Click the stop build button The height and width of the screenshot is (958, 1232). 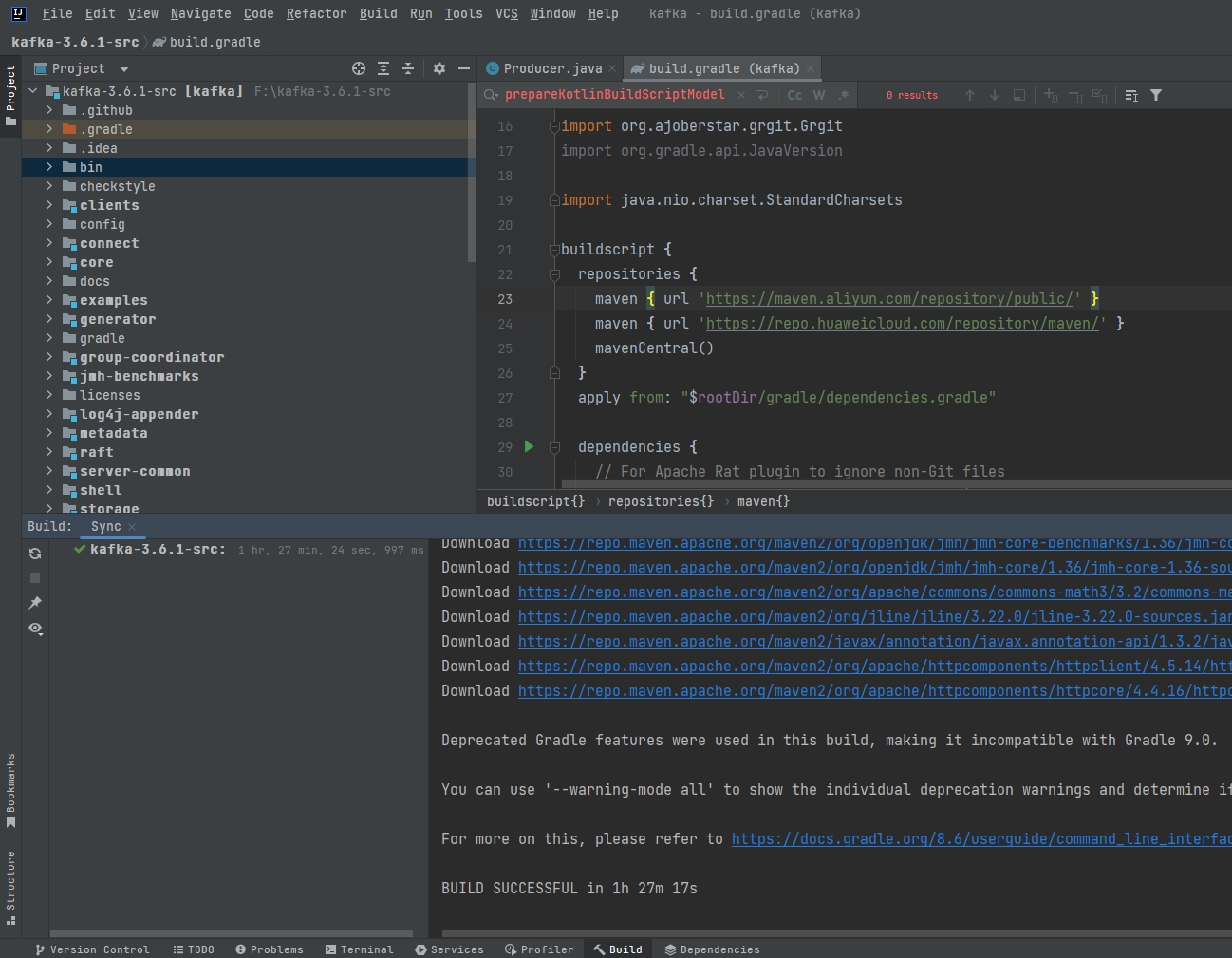(x=35, y=578)
